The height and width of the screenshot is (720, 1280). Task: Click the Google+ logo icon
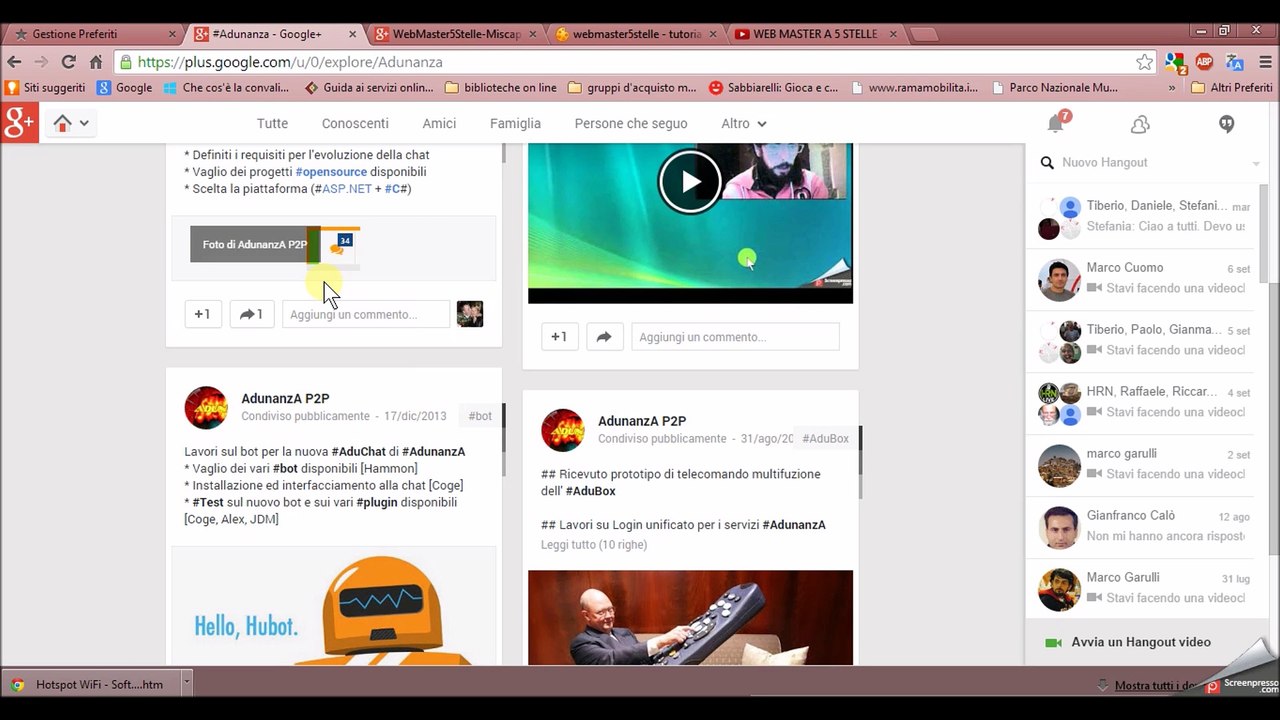pyautogui.click(x=19, y=123)
